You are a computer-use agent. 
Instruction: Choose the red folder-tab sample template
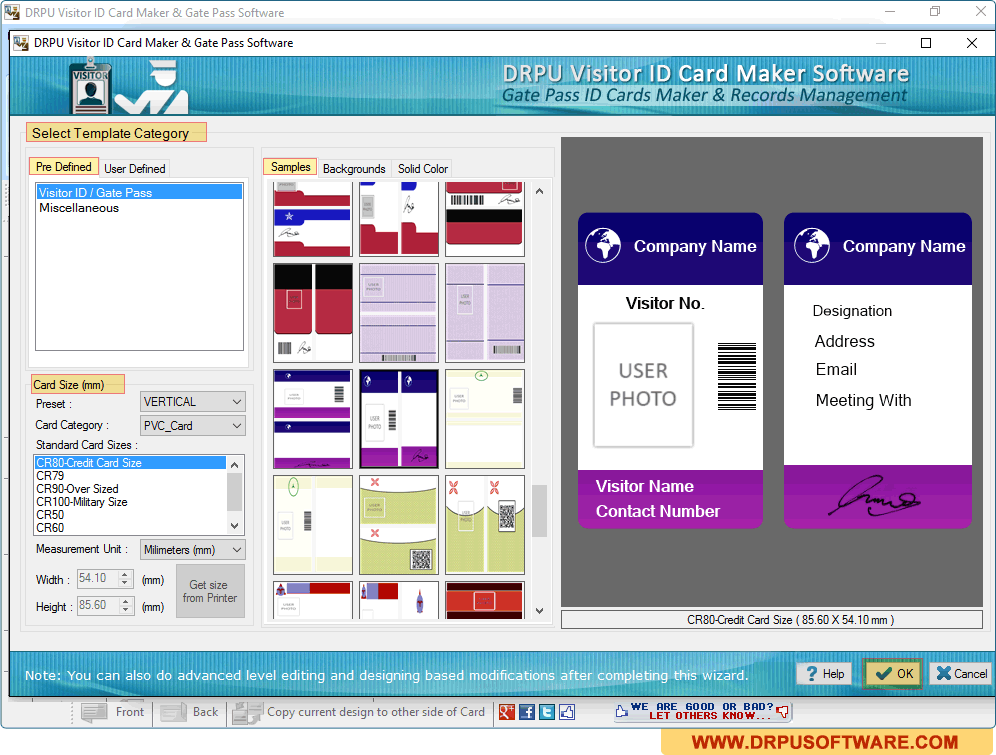point(399,218)
